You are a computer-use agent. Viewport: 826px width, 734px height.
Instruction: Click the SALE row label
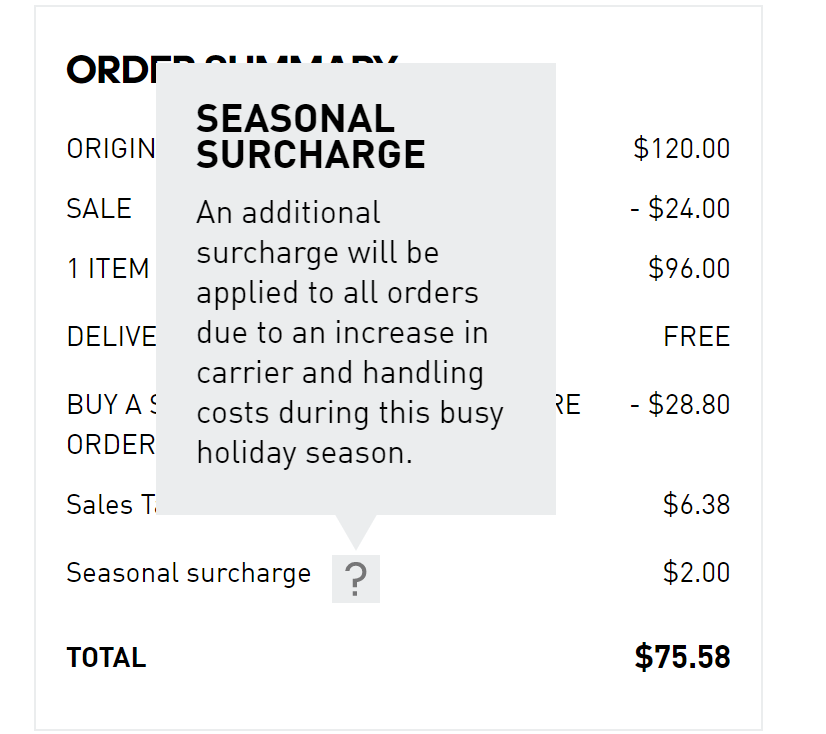(x=99, y=208)
